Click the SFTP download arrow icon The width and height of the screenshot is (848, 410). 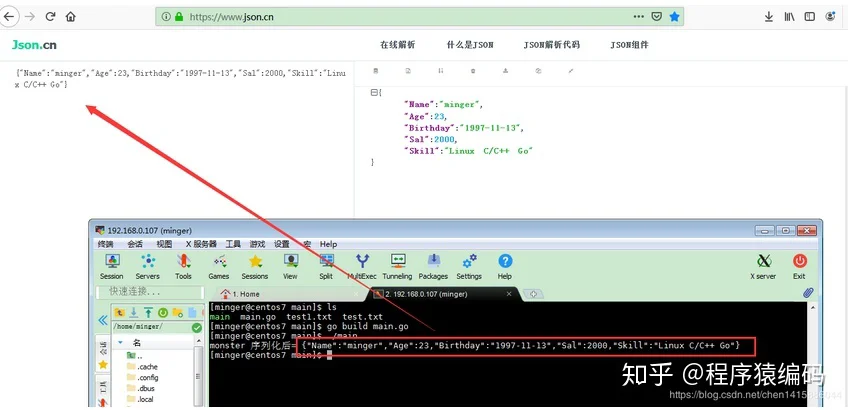(x=134, y=313)
